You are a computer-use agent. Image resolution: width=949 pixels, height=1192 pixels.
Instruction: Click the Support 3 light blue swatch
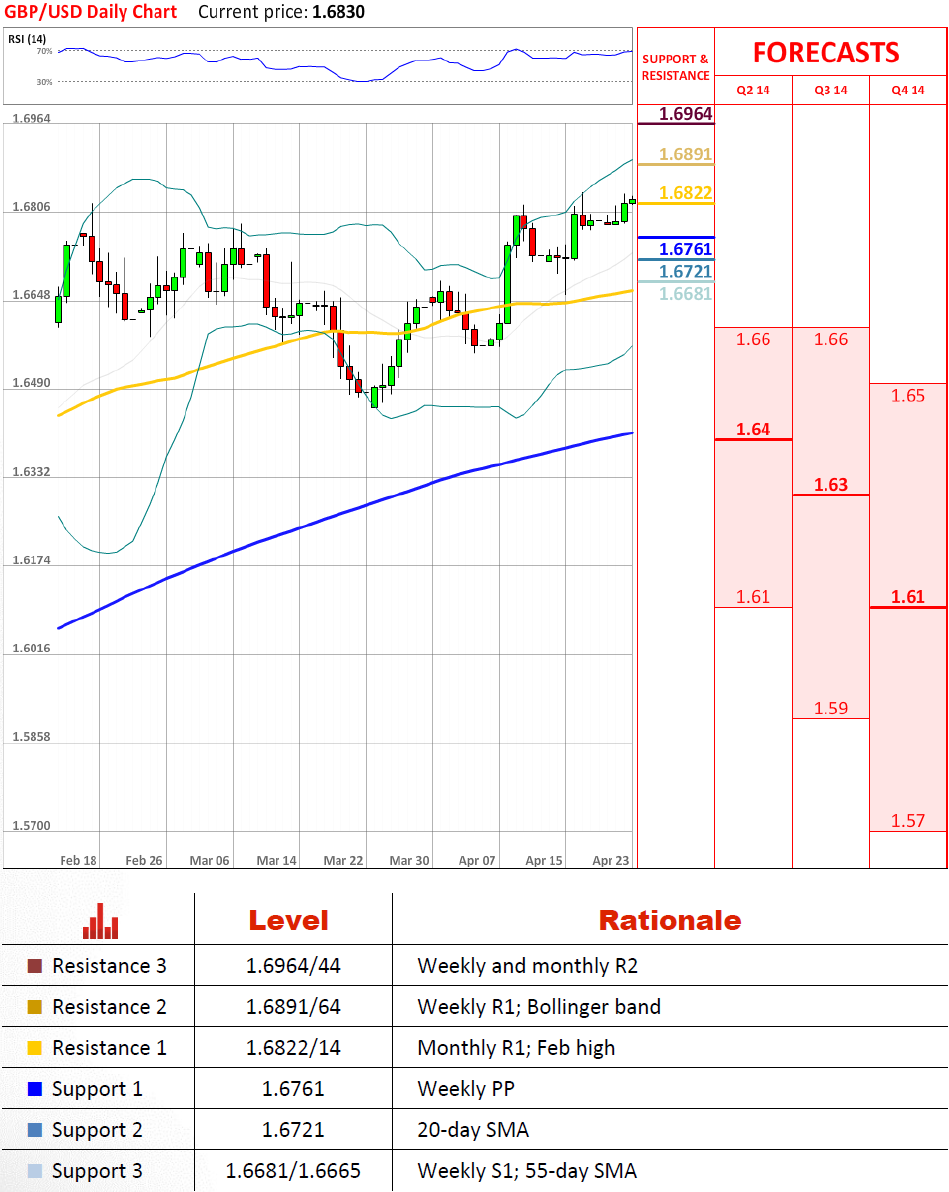(x=34, y=1171)
